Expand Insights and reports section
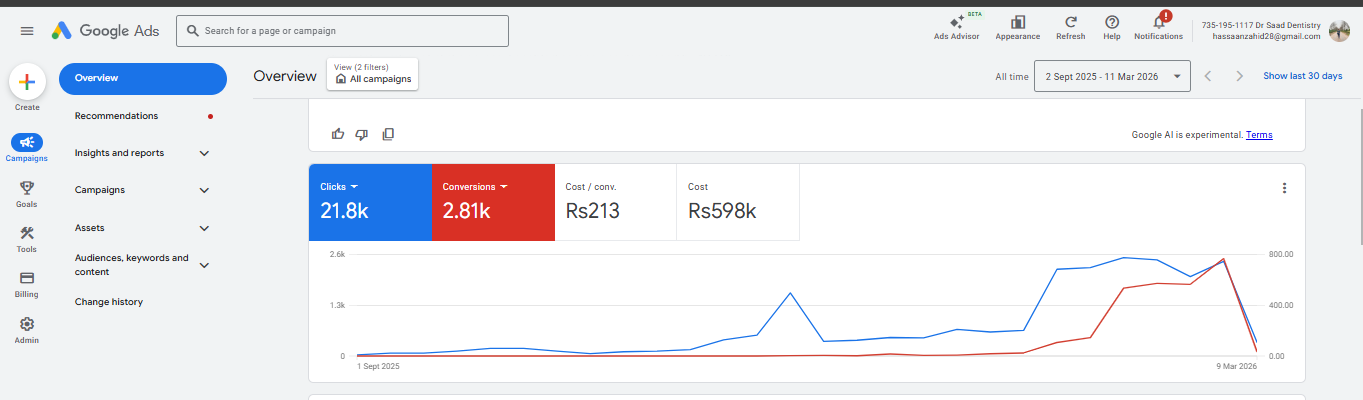The width and height of the screenshot is (1363, 400). click(x=204, y=153)
